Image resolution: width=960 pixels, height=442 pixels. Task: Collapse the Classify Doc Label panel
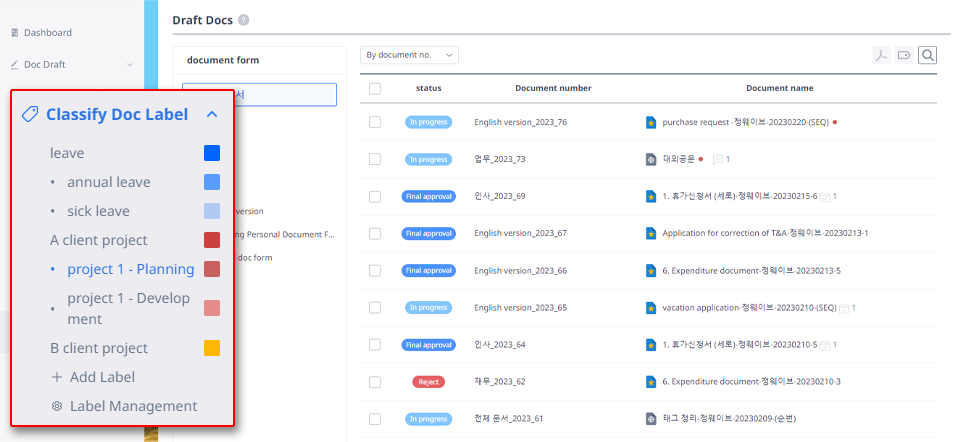pos(212,114)
